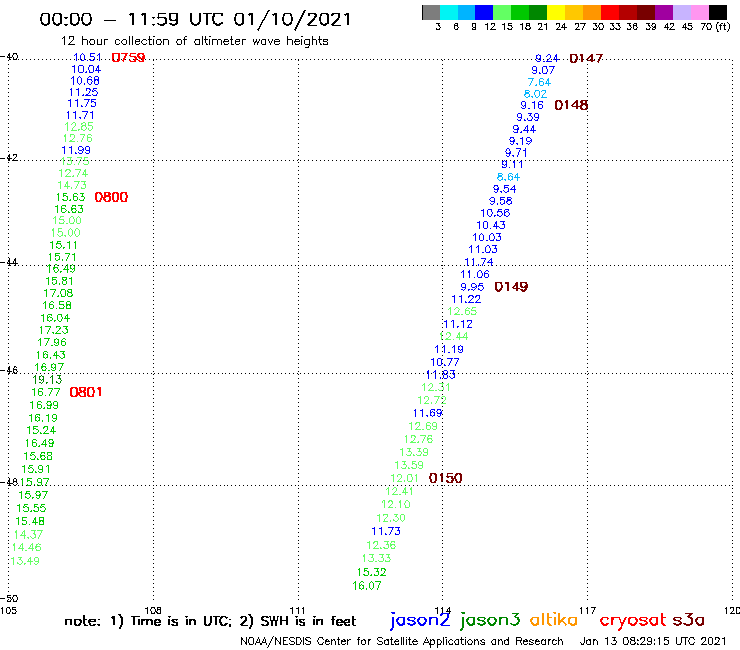
Task: Select the wave height value 15.91
Action: point(36,469)
